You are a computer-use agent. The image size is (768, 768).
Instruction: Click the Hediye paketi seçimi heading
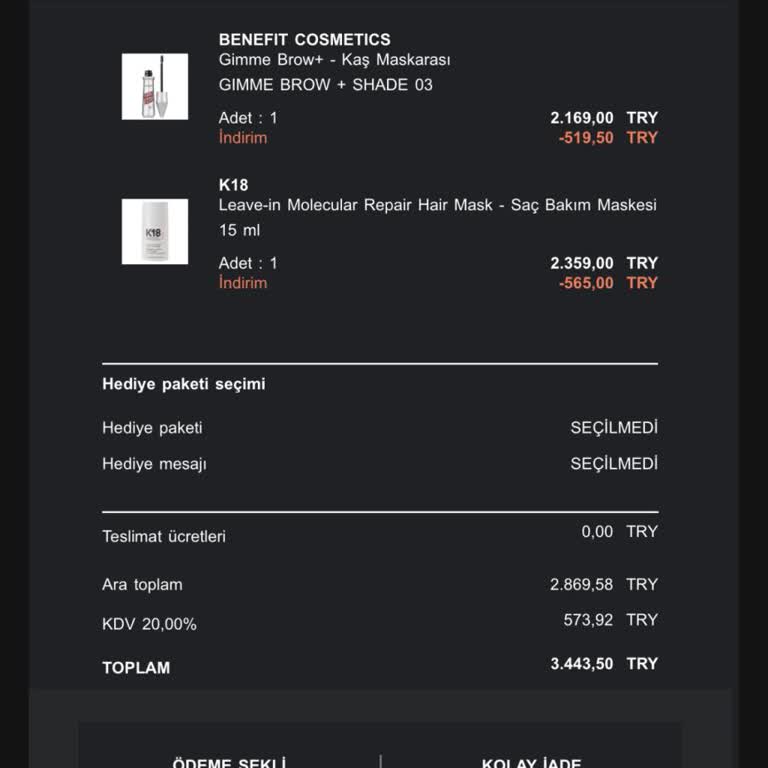(184, 384)
